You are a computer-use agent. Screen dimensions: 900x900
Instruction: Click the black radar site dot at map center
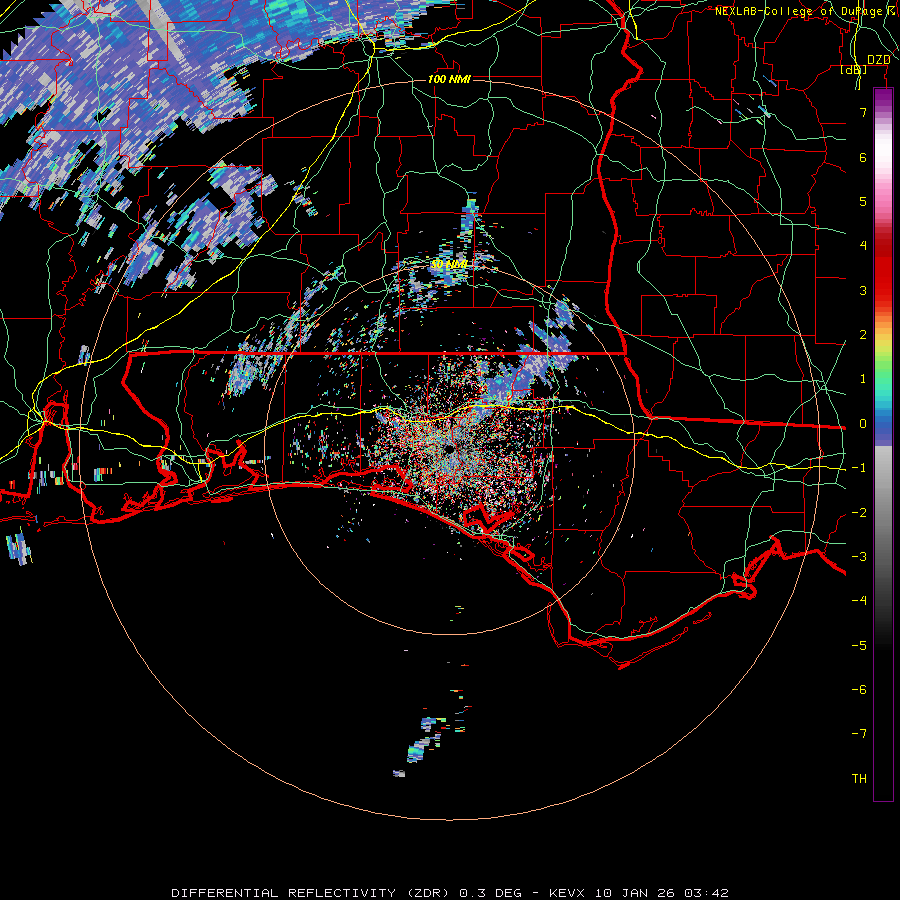tap(447, 448)
